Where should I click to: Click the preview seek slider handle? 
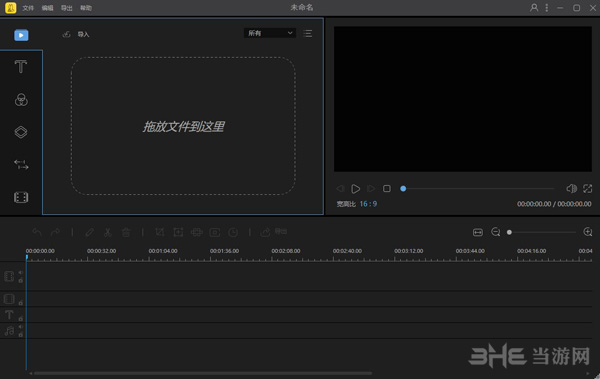point(403,188)
